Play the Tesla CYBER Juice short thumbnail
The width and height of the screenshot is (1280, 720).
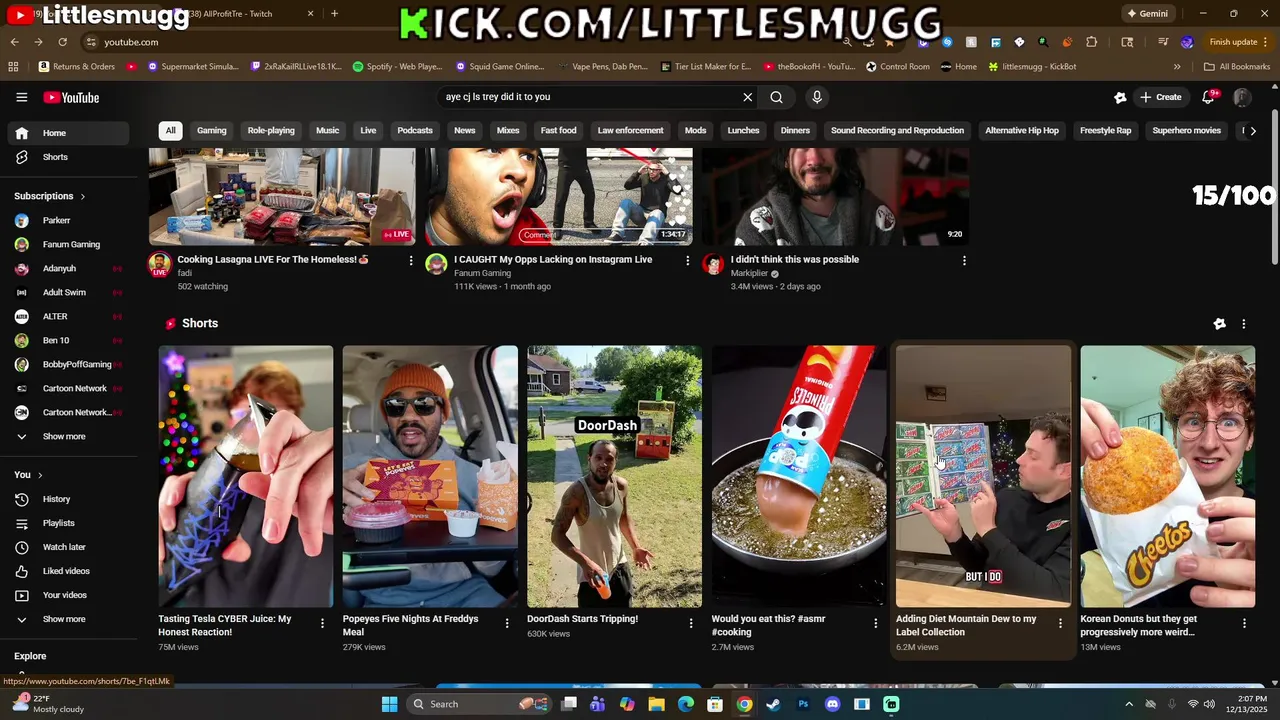tap(246, 476)
